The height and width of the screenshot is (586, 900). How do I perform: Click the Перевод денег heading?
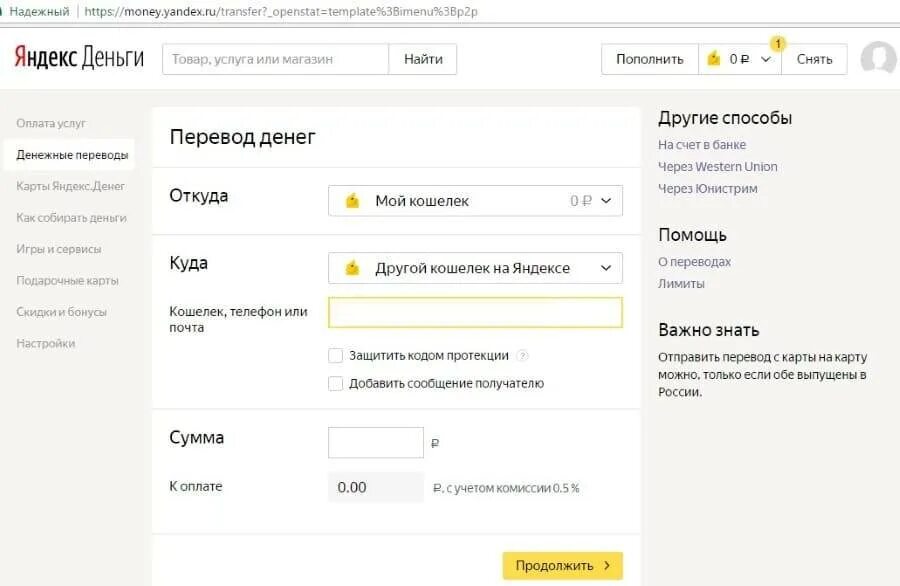(x=242, y=137)
